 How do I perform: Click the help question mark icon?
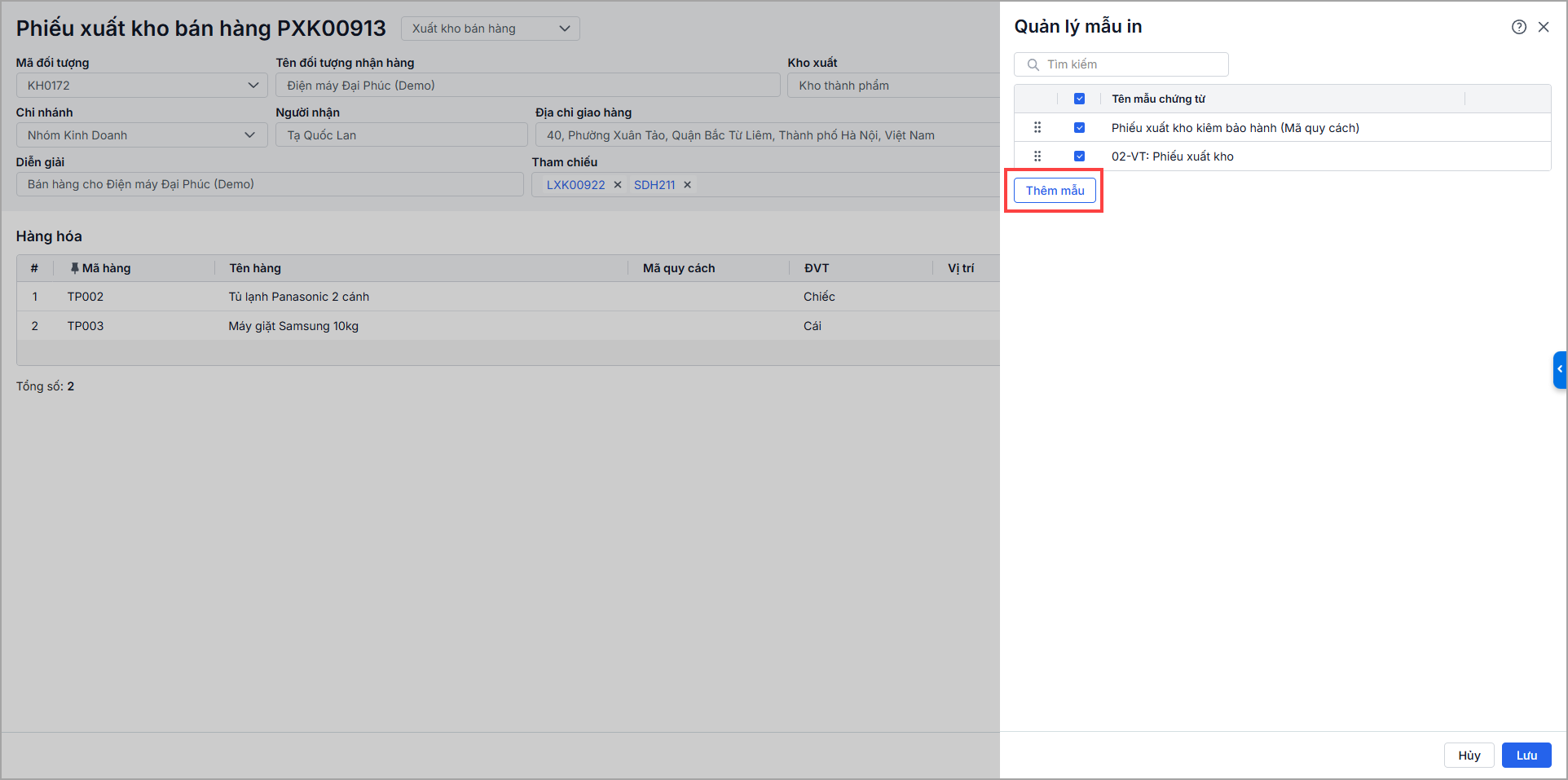pyautogui.click(x=1519, y=27)
